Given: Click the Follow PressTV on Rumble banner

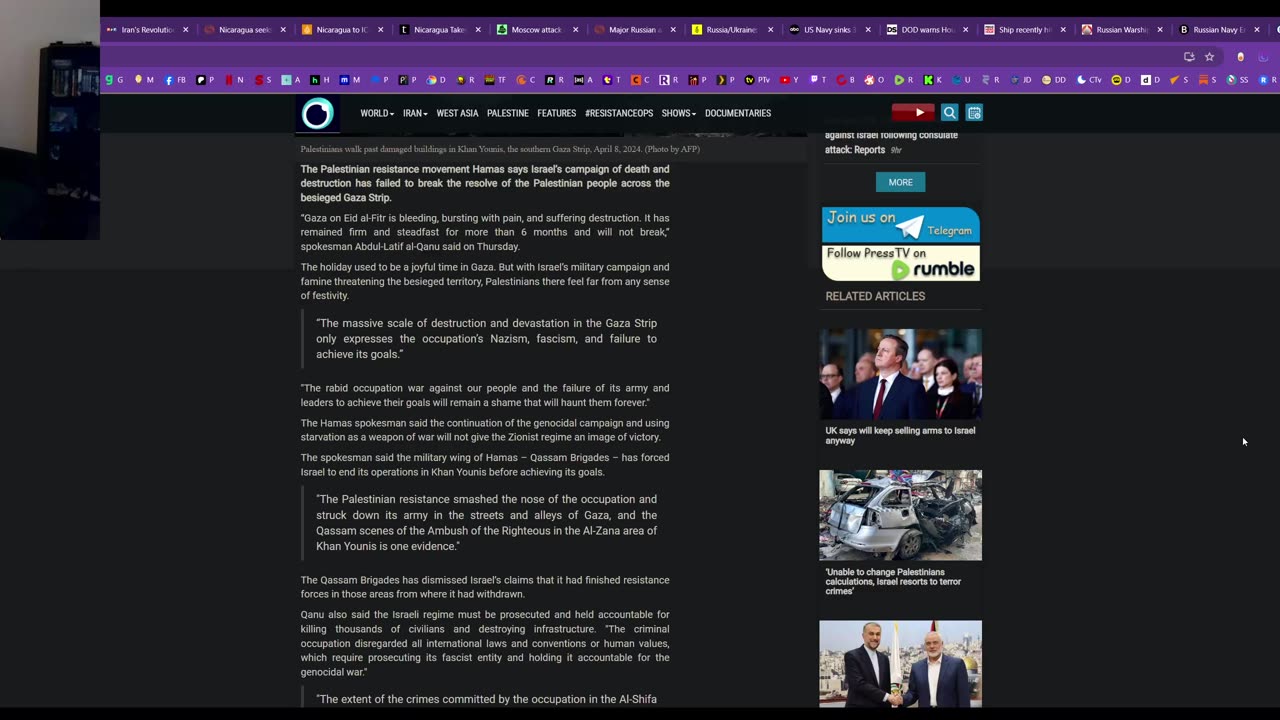Looking at the screenshot, I should (901, 263).
